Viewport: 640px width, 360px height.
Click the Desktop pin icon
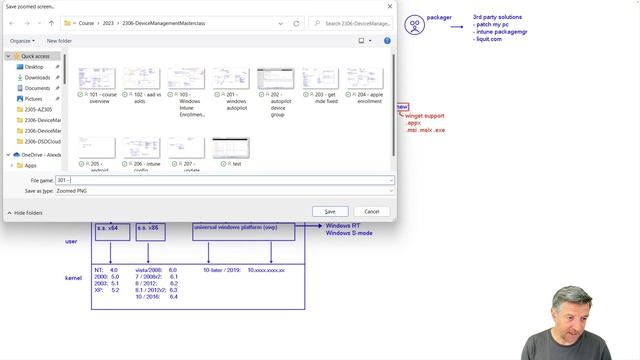click(x=58, y=67)
